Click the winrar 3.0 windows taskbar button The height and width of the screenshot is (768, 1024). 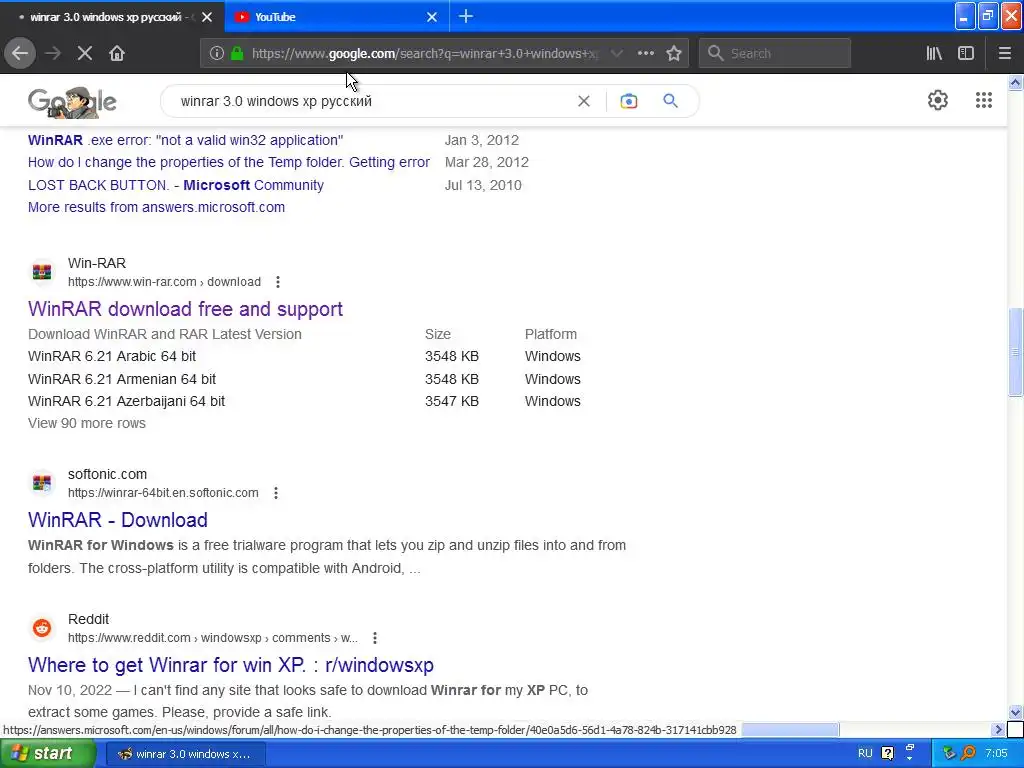pos(185,754)
